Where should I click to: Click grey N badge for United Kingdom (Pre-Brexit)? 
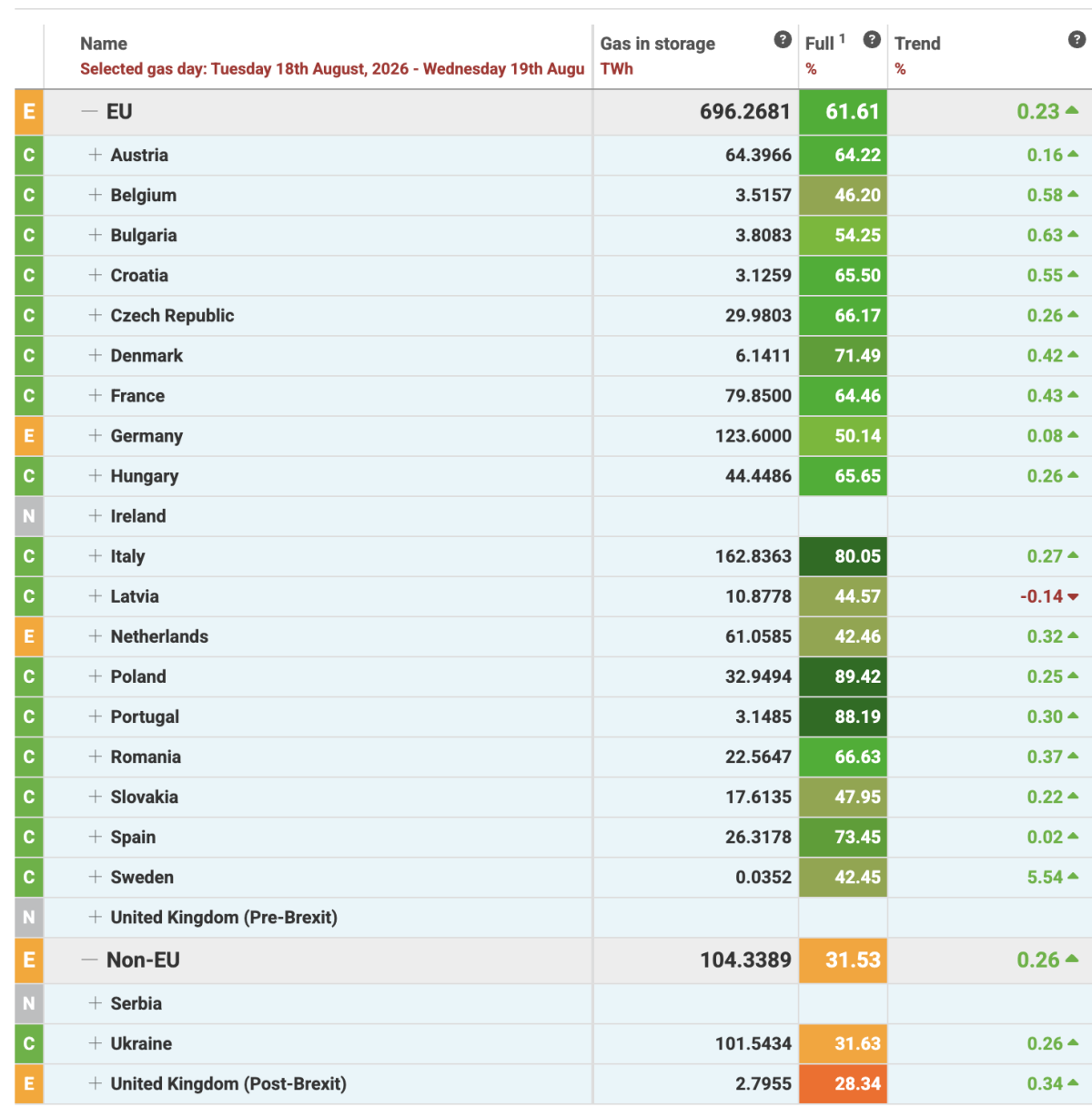[x=29, y=917]
